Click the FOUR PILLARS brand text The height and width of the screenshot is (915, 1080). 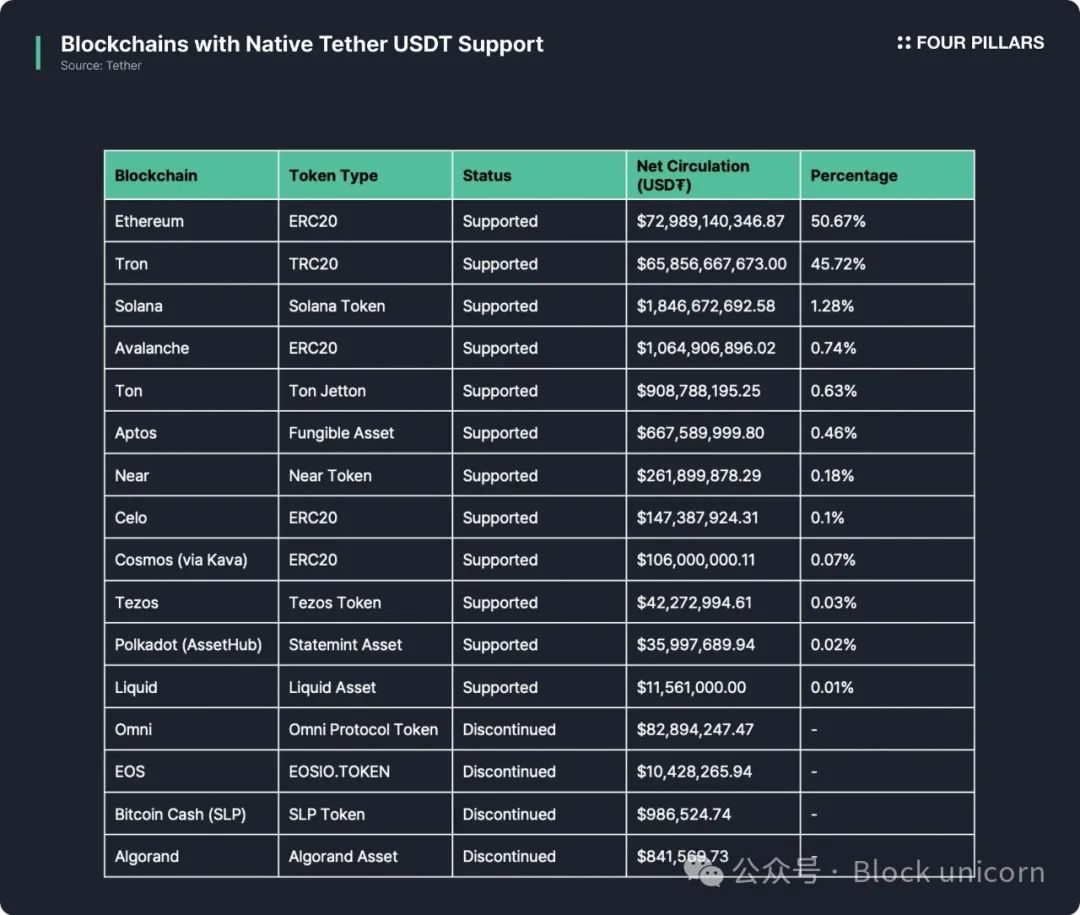coord(980,43)
